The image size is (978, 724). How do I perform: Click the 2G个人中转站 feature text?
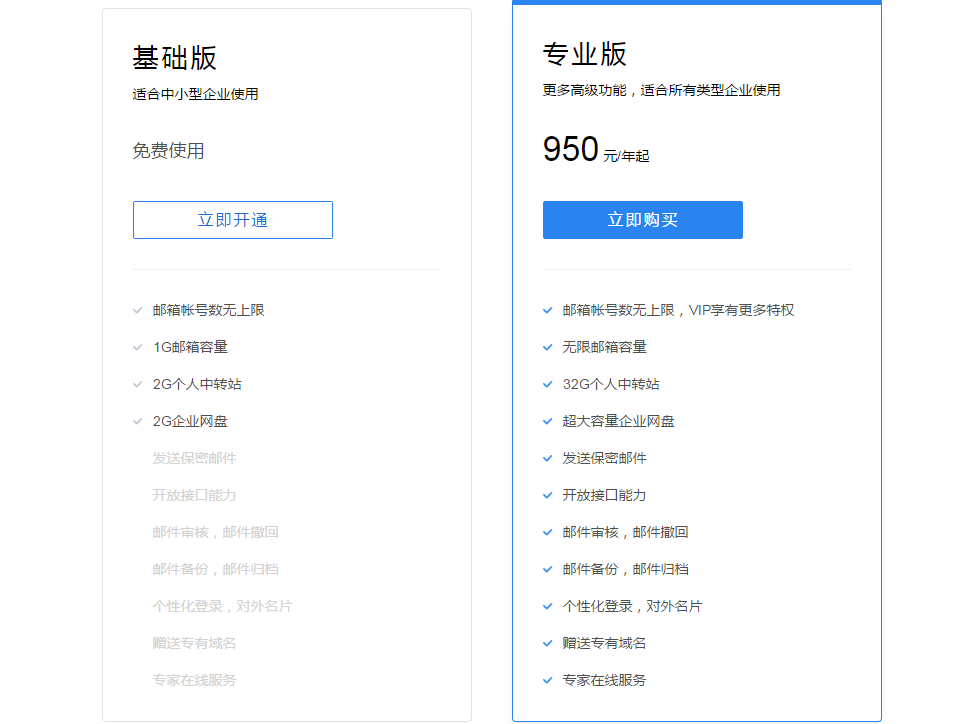tap(197, 384)
